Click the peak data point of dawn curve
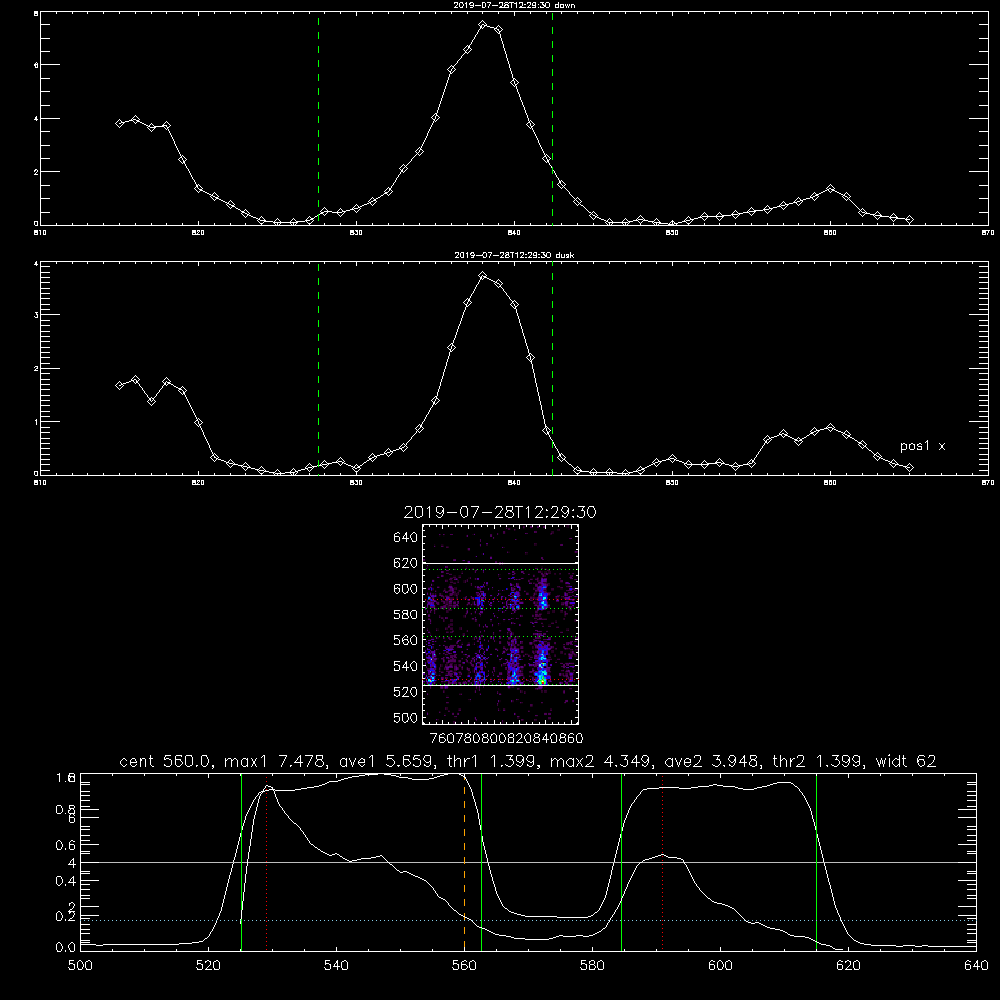 (x=483, y=25)
